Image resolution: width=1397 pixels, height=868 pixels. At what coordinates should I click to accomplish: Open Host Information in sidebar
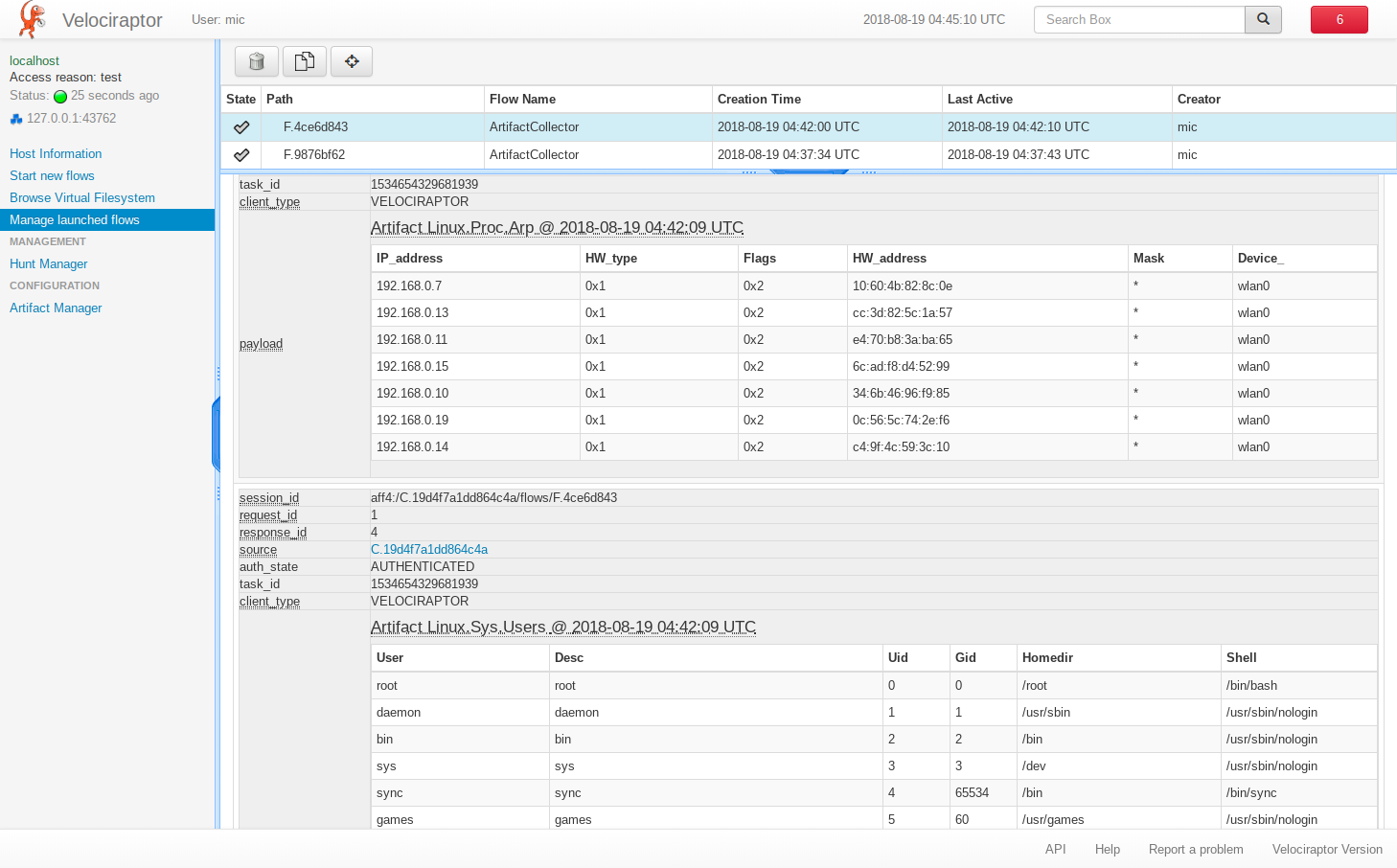(x=56, y=153)
